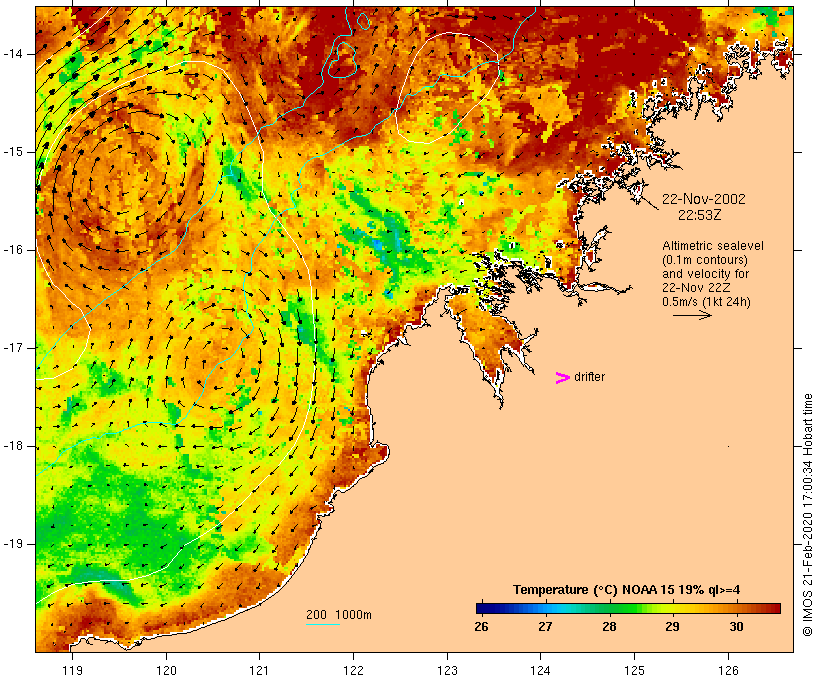
Task: Click the longitude axis label '119'
Action: click(72, 670)
